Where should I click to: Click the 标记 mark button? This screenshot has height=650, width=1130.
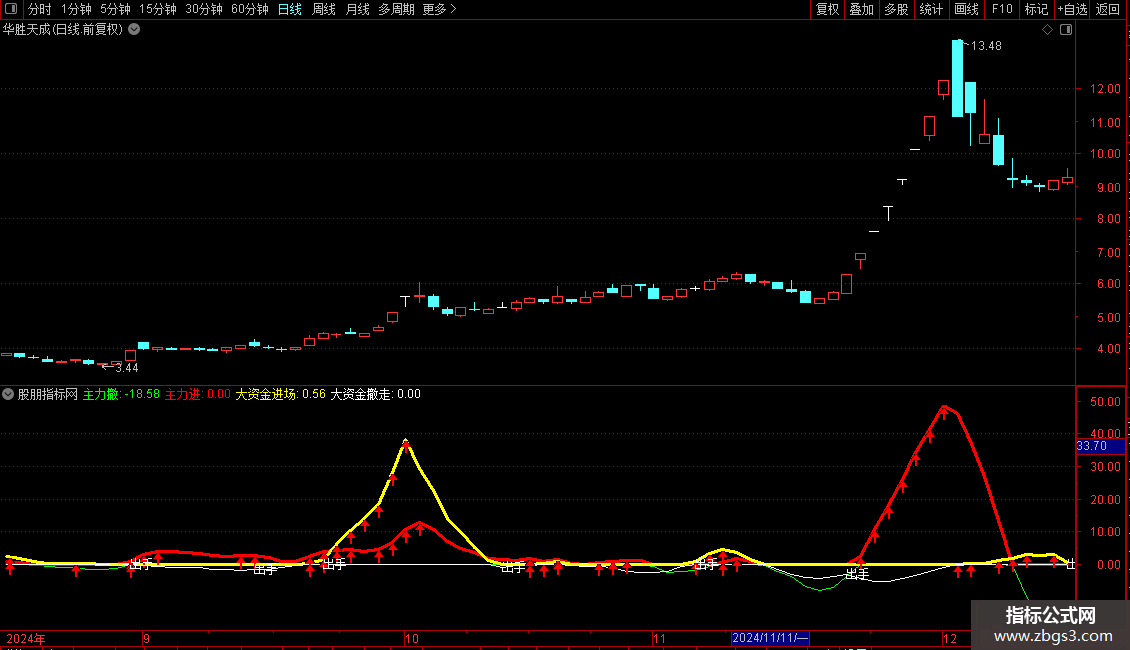[1036, 9]
